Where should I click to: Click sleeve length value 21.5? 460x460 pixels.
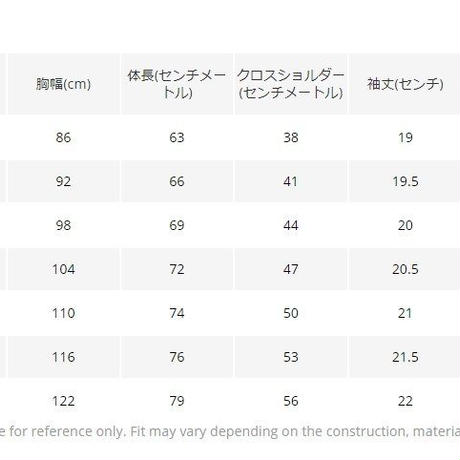point(405,357)
